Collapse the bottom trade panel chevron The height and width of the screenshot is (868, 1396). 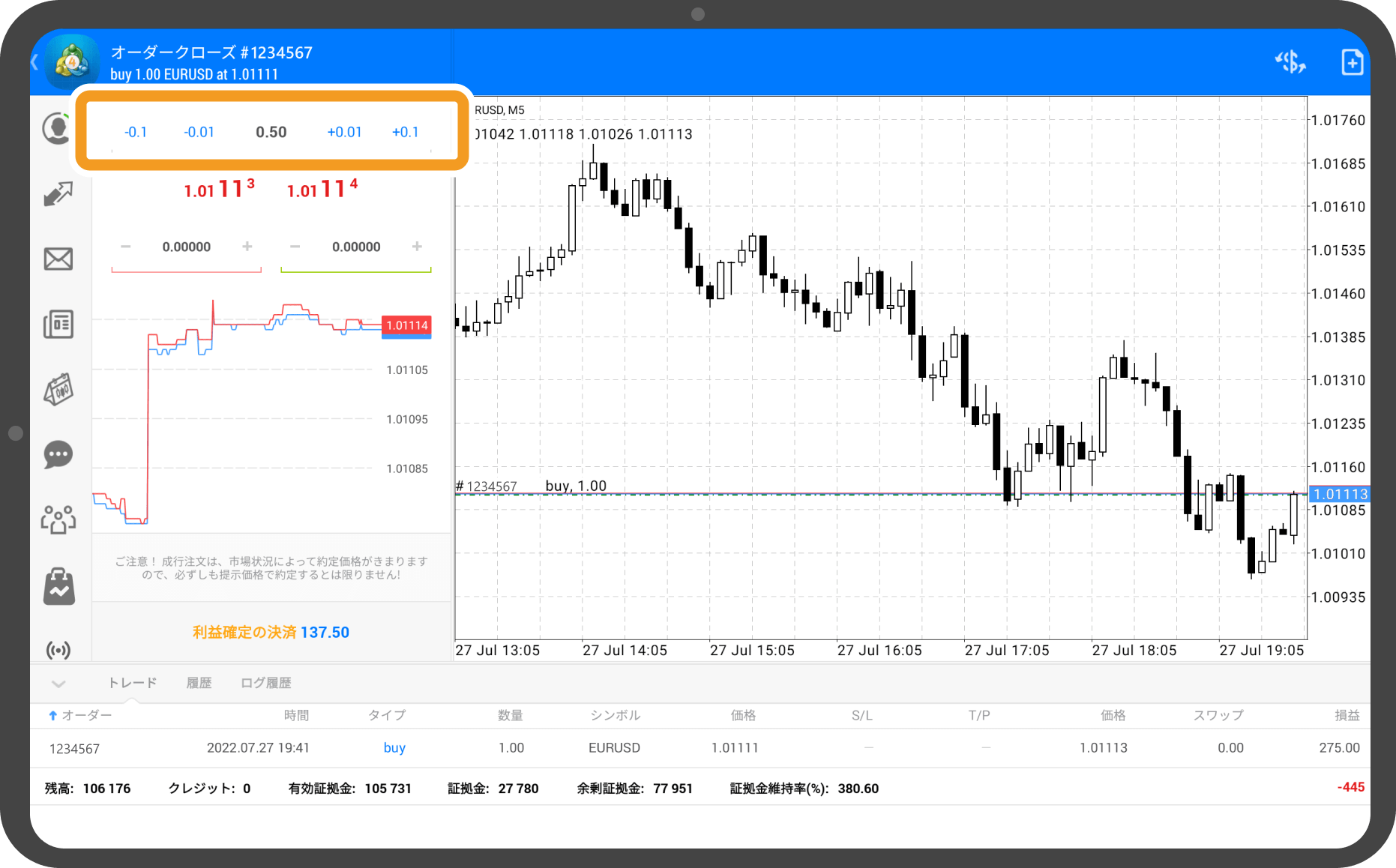(58, 683)
